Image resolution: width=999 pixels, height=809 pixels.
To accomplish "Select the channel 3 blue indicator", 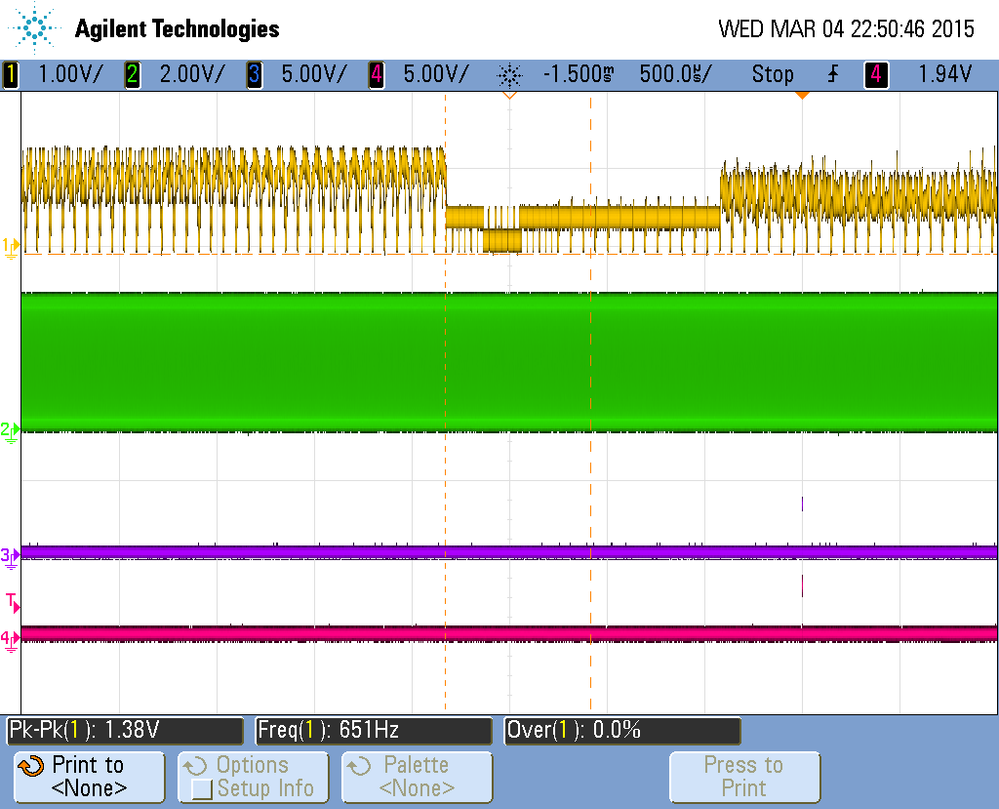I will pyautogui.click(x=254, y=75).
